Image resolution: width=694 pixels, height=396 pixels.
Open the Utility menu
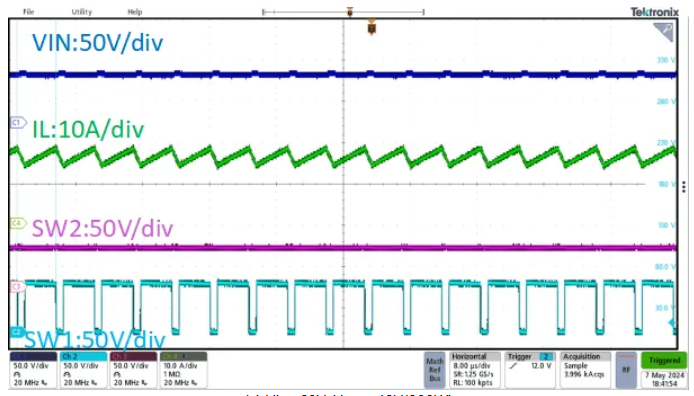[82, 12]
